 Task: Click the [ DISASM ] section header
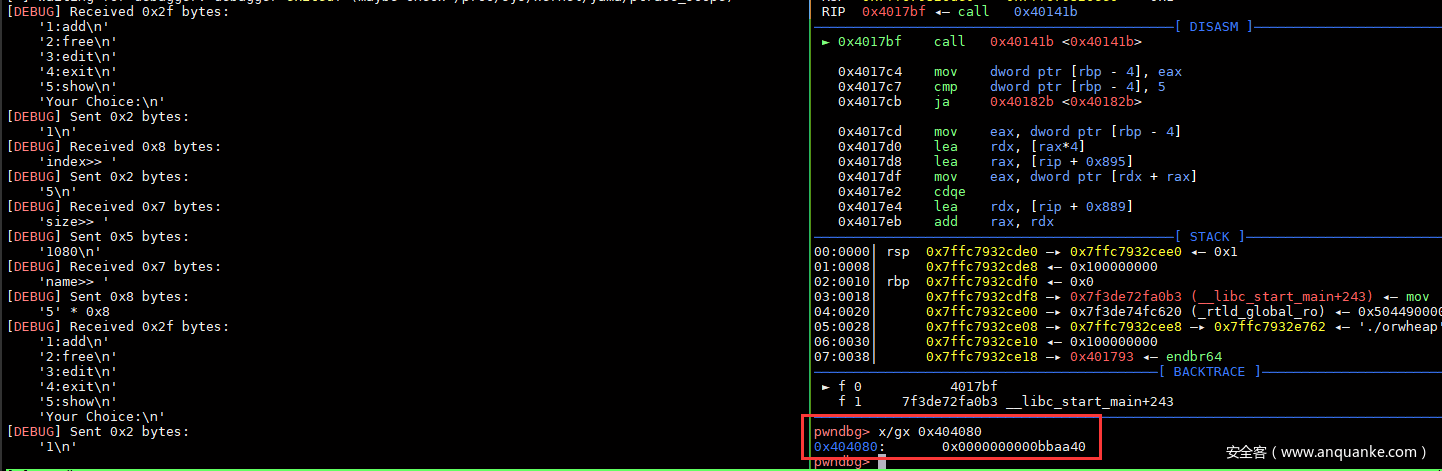(x=1216, y=26)
